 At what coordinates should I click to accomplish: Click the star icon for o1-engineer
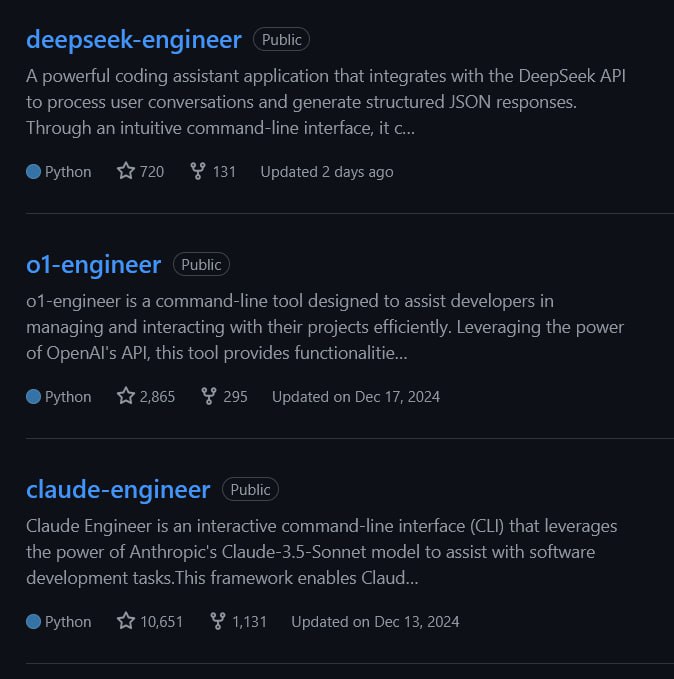point(126,396)
